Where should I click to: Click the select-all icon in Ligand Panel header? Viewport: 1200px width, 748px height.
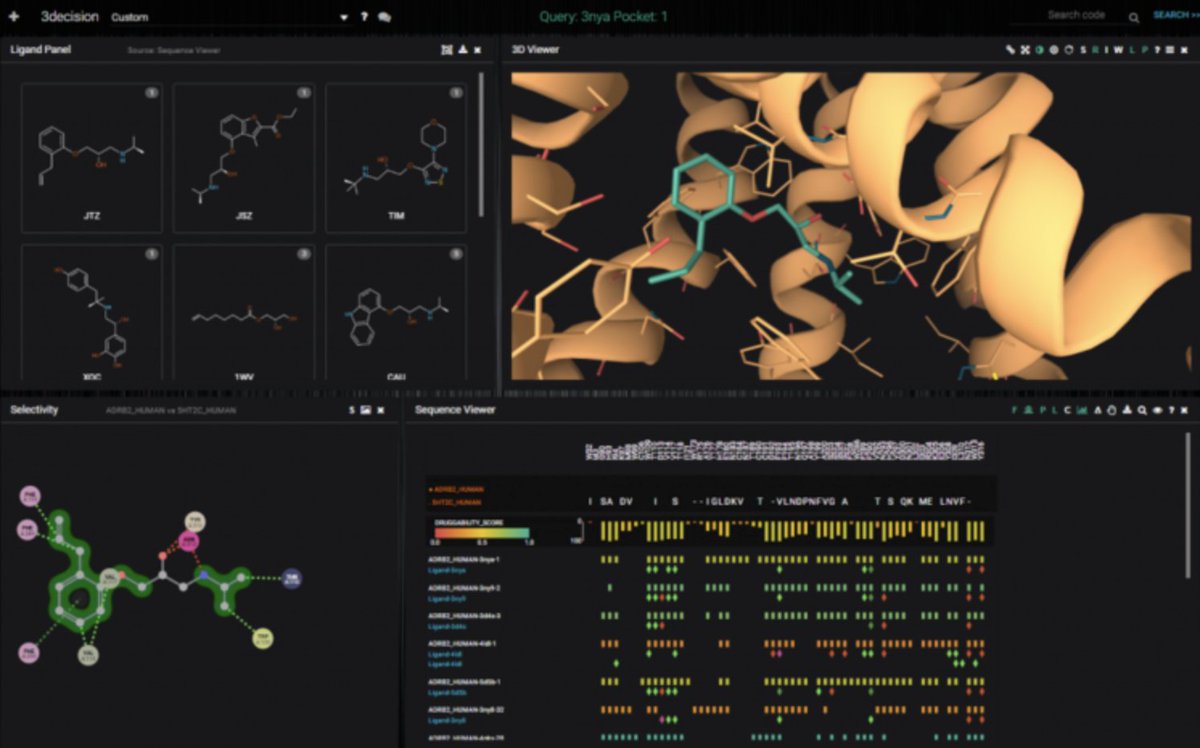446,50
